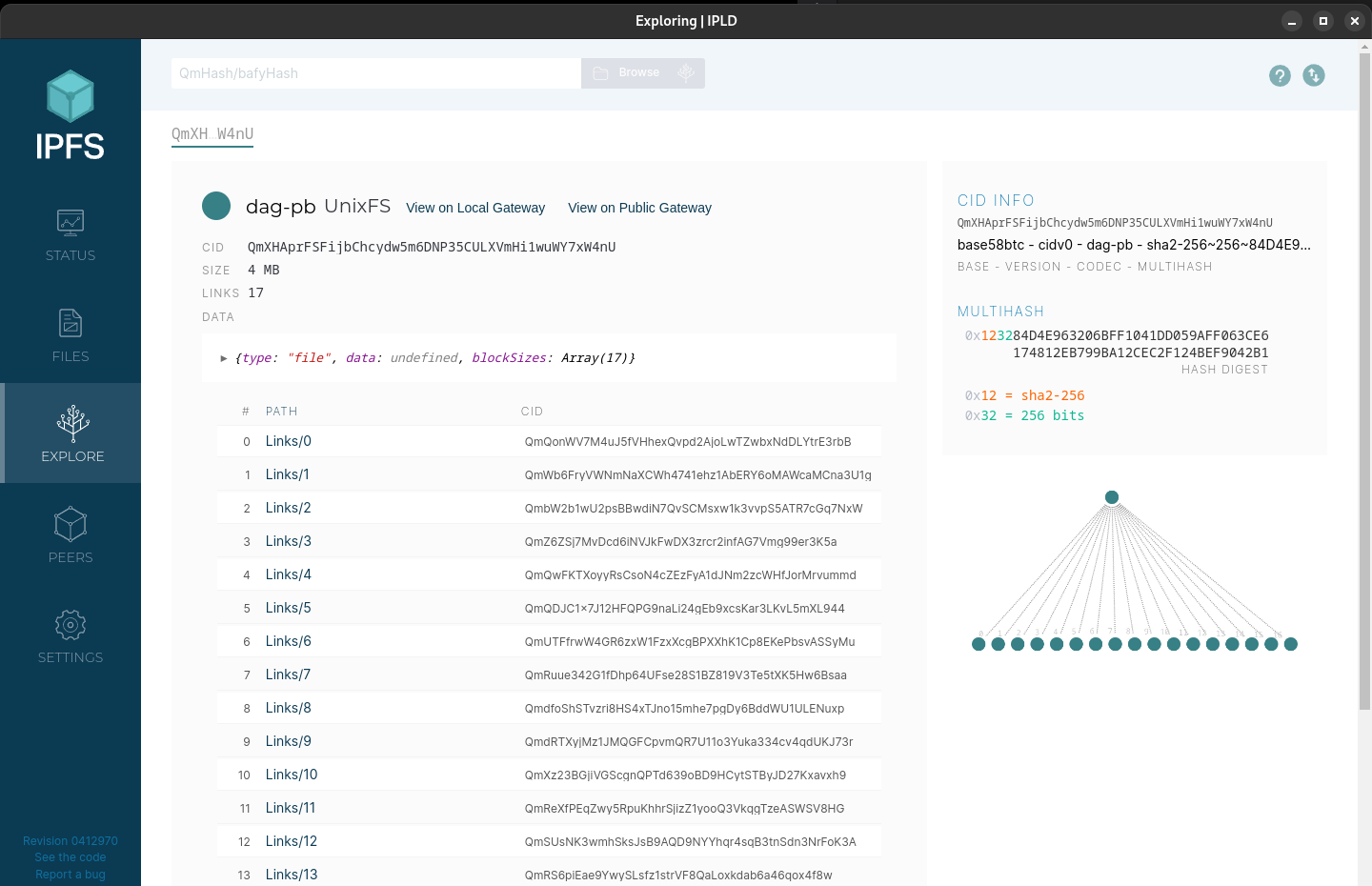Open Links/1

(288, 474)
